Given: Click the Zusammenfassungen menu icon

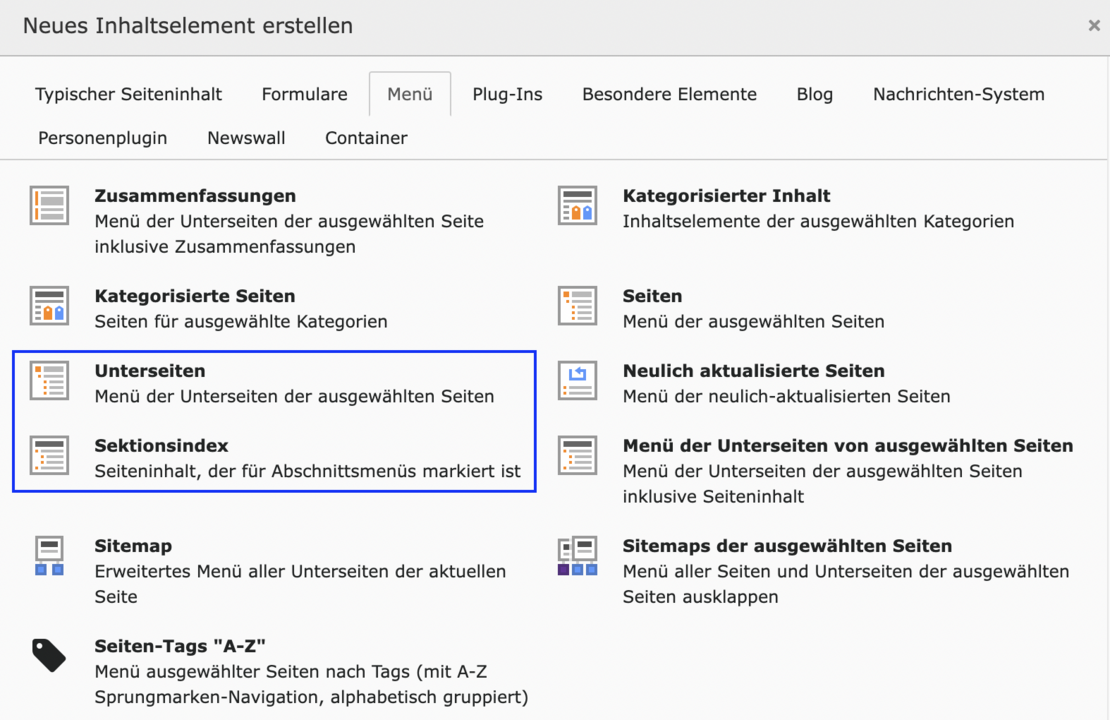Looking at the screenshot, I should click(49, 206).
